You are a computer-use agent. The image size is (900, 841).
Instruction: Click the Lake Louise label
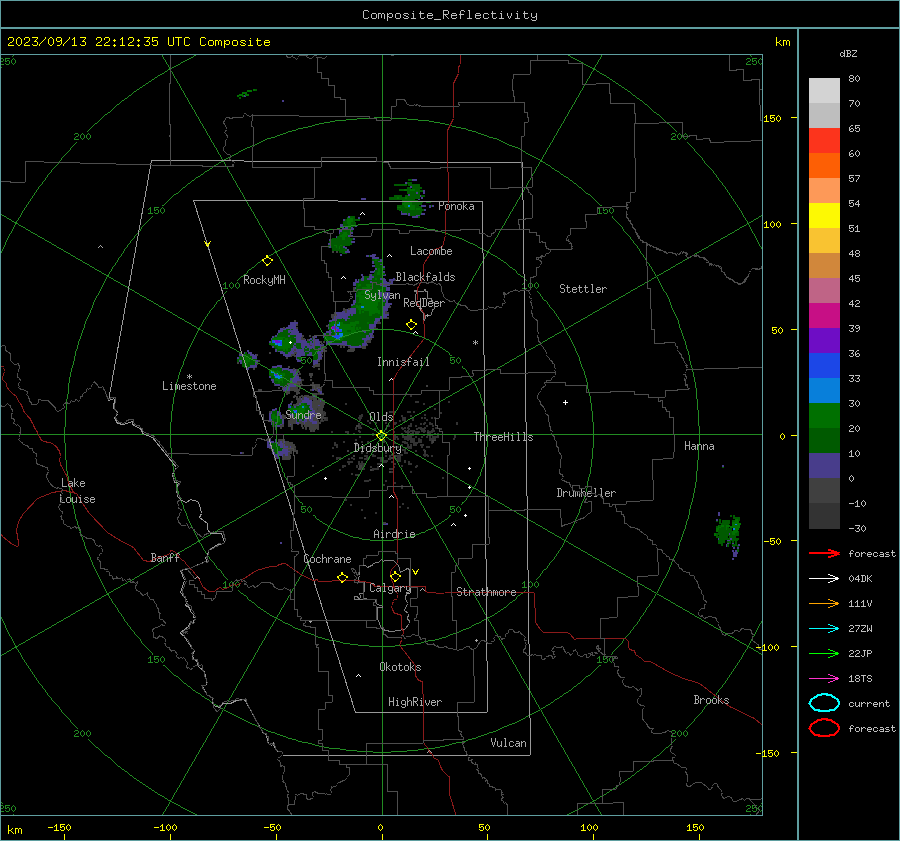pos(77,491)
